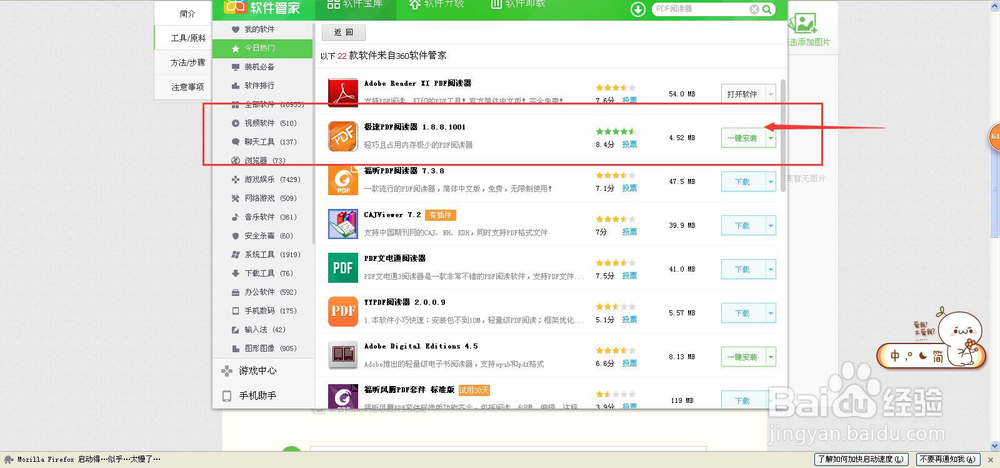Click 投票 link for 极速PDF阅读器
The image size is (1000, 468).
pos(629,144)
